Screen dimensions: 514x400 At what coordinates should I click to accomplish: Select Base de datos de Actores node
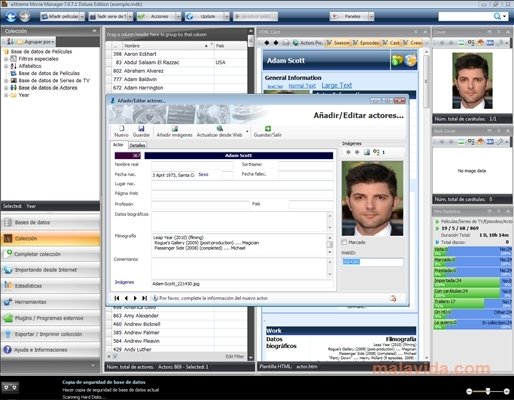click(48, 88)
